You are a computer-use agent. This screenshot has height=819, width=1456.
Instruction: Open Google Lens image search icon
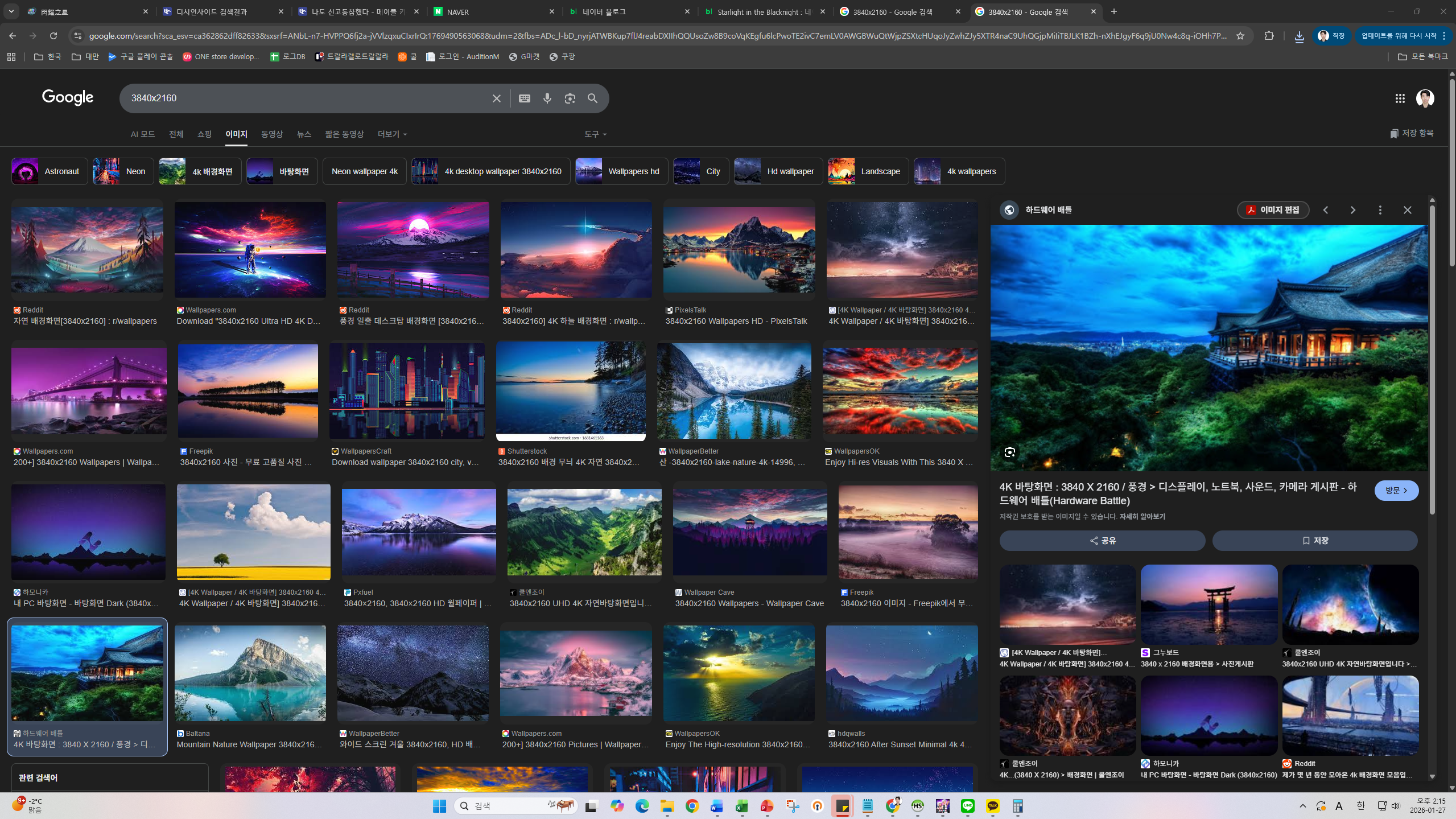pyautogui.click(x=570, y=98)
